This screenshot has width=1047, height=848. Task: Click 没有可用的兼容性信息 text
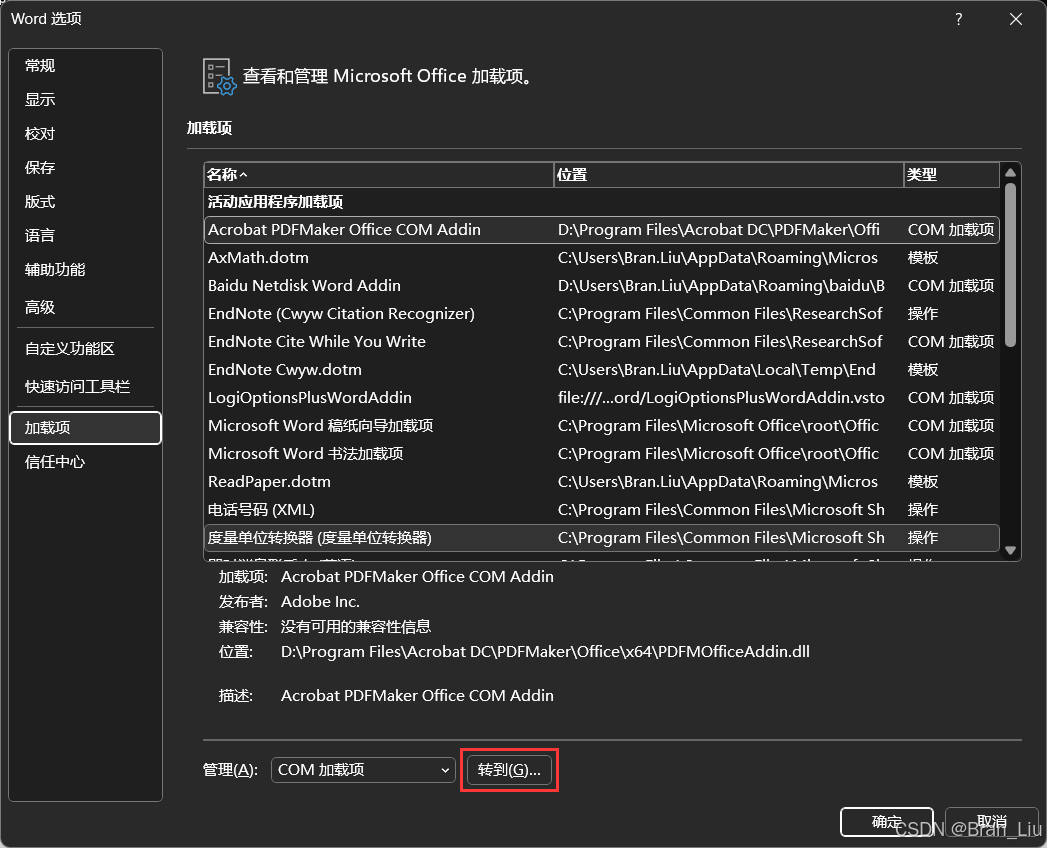tap(355, 627)
